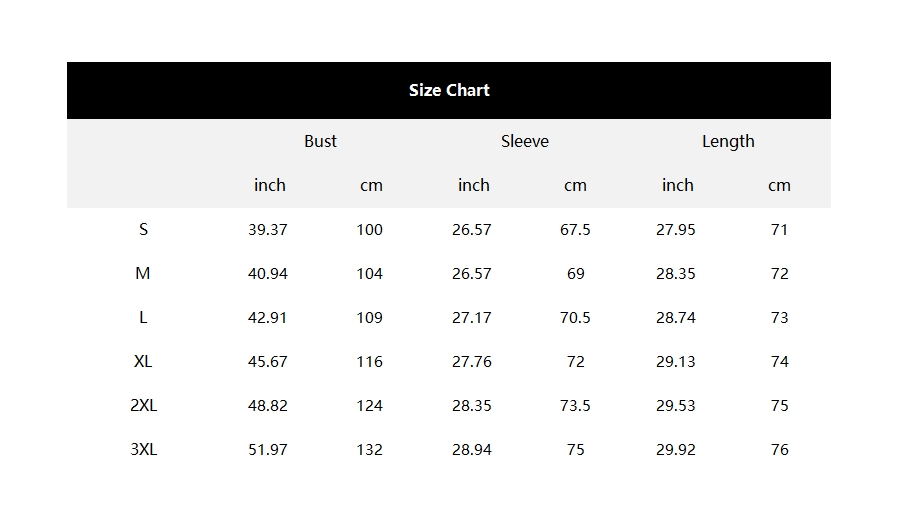Click the L size row label

143,317
